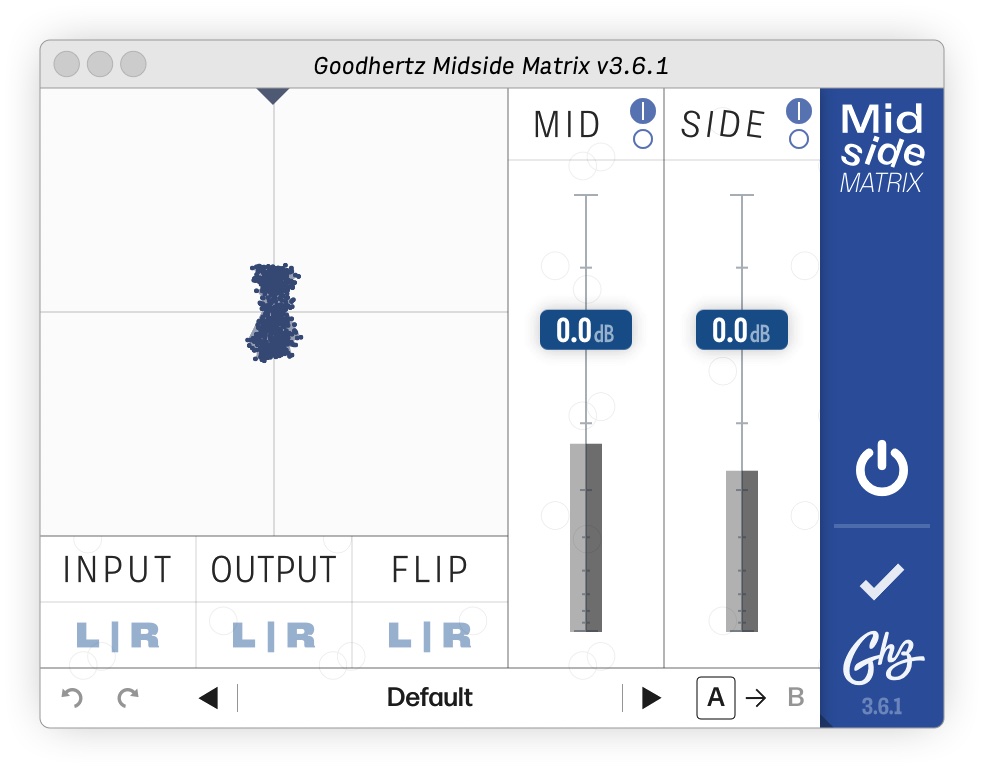Screen dimensions: 984x768
Task: Toggle the OUTPUT L|R control
Action: point(273,635)
